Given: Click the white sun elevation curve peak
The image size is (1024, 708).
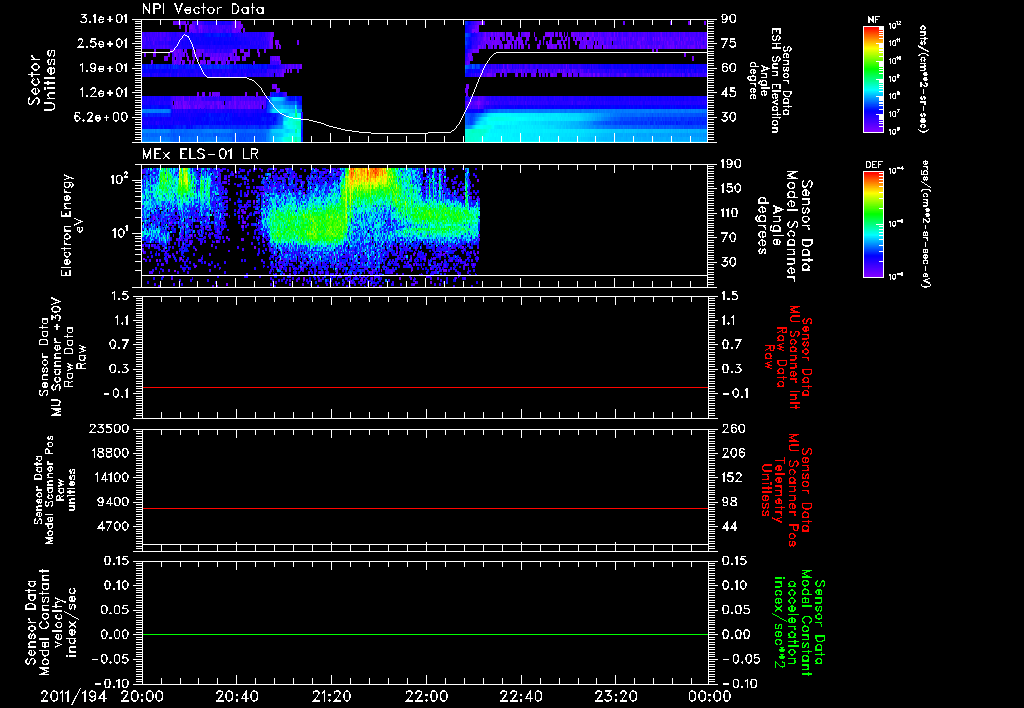Looking at the screenshot, I should 186,35.
